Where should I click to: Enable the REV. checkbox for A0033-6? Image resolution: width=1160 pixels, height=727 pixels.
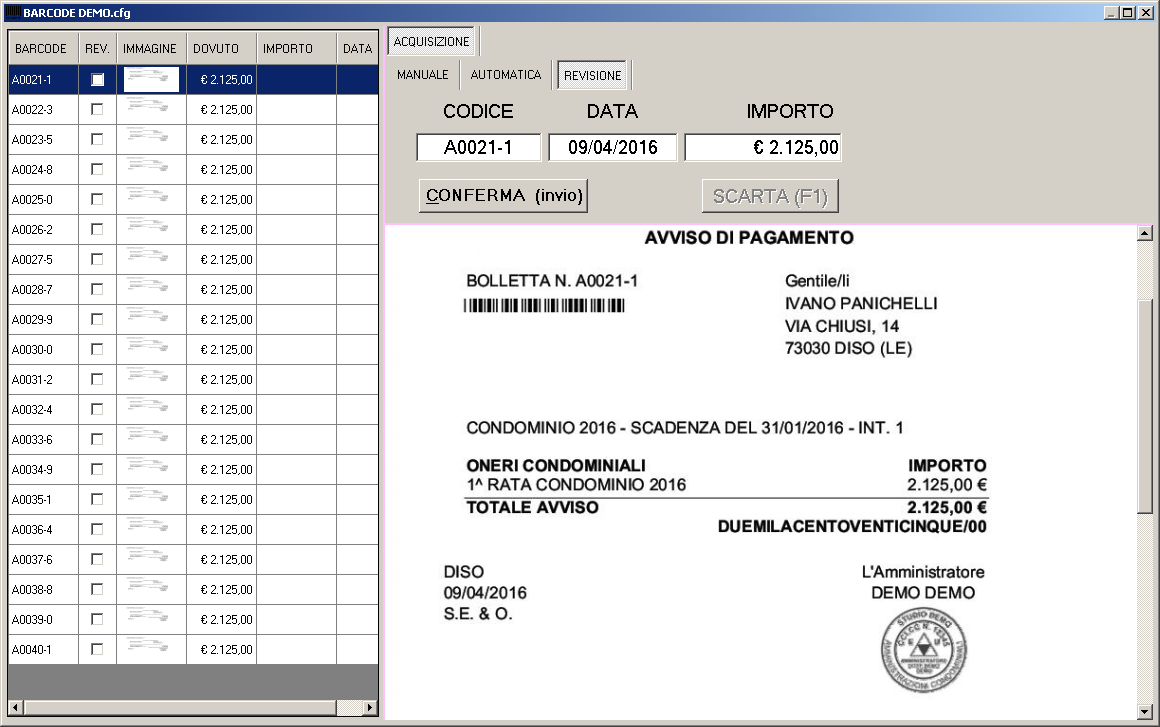pos(97,439)
